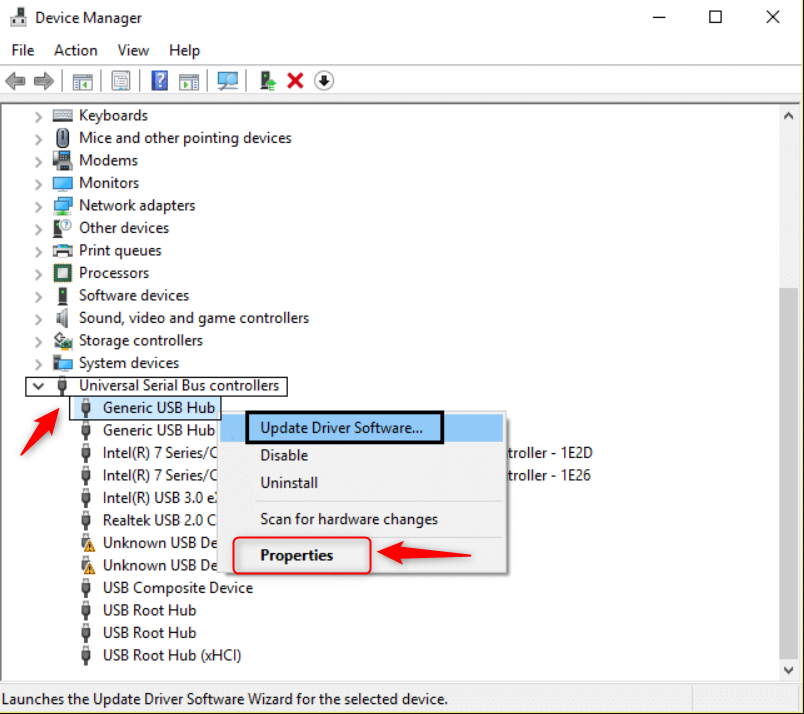Select the USB Root Hub (xHCI) device
Screen dimensions: 804x714
(x=171, y=656)
